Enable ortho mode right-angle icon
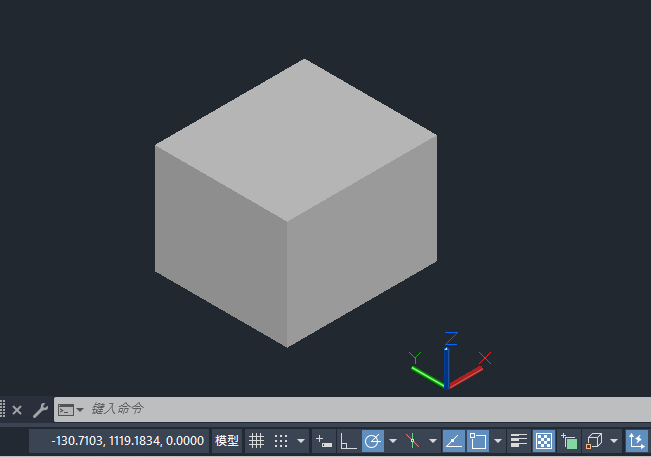The image size is (651, 457). 348,441
